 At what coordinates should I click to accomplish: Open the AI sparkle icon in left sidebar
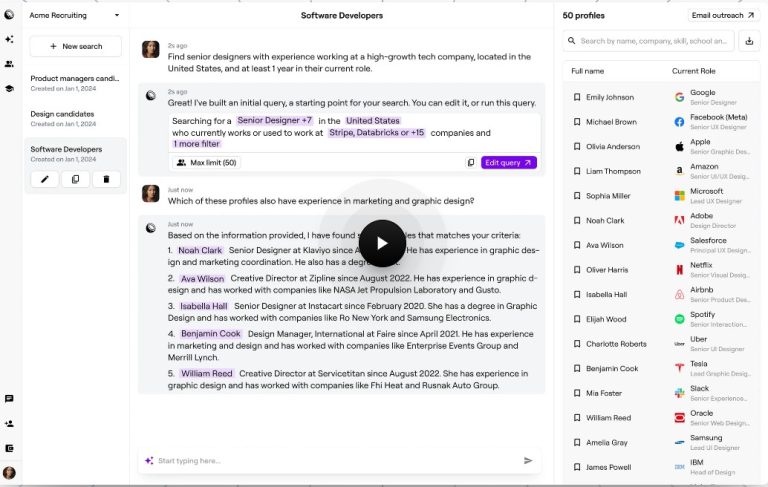click(9, 39)
